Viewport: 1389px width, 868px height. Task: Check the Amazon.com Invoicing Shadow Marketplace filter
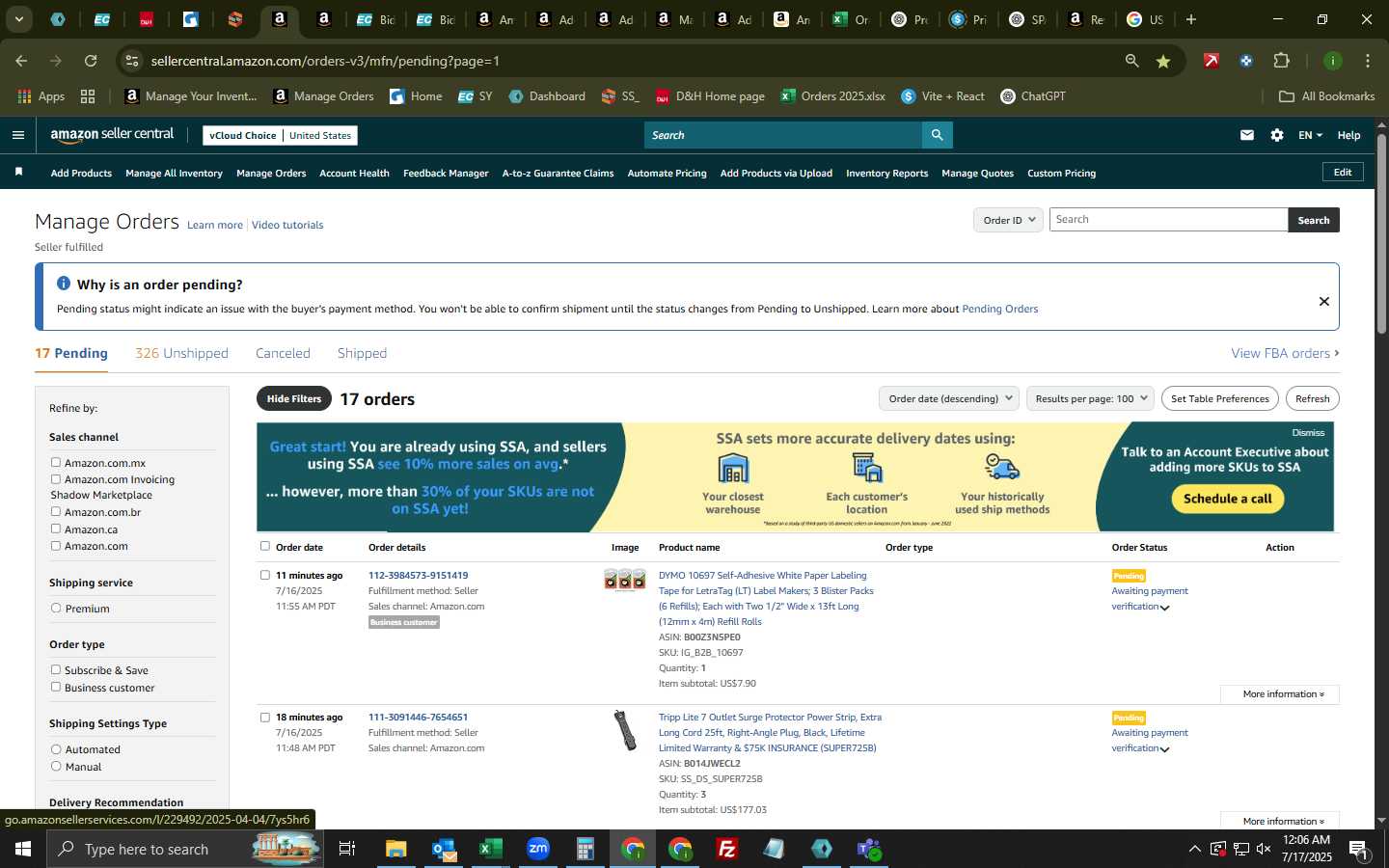(x=56, y=479)
